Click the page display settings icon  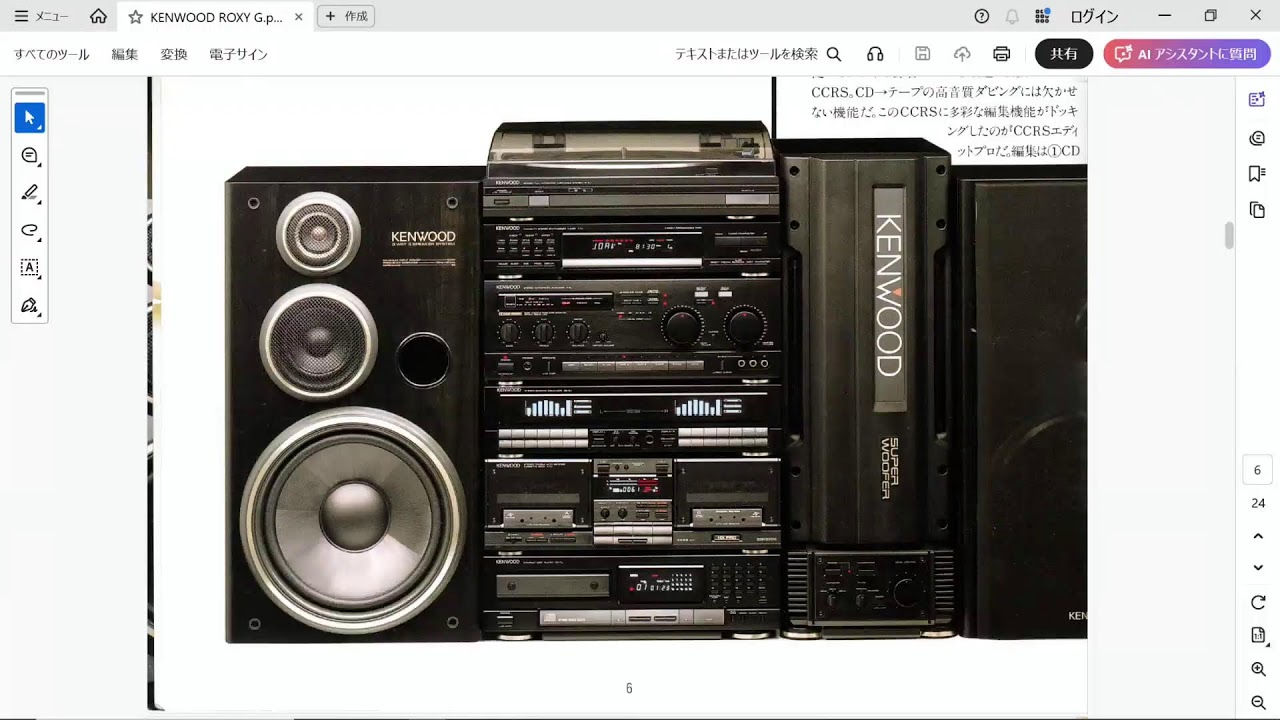[x=1258, y=635]
